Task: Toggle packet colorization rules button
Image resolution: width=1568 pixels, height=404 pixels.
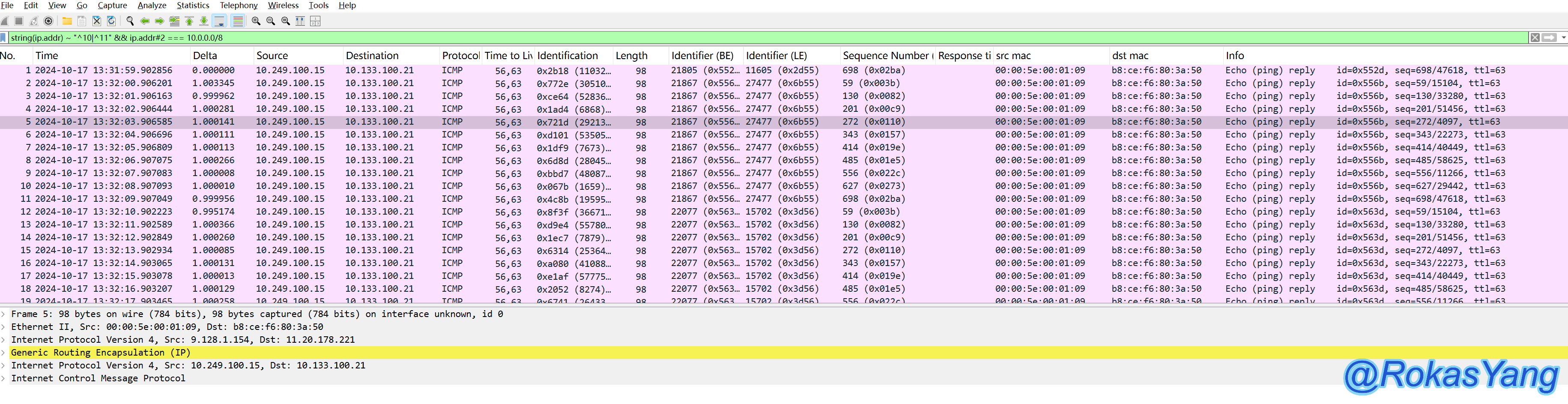Action: tap(238, 21)
